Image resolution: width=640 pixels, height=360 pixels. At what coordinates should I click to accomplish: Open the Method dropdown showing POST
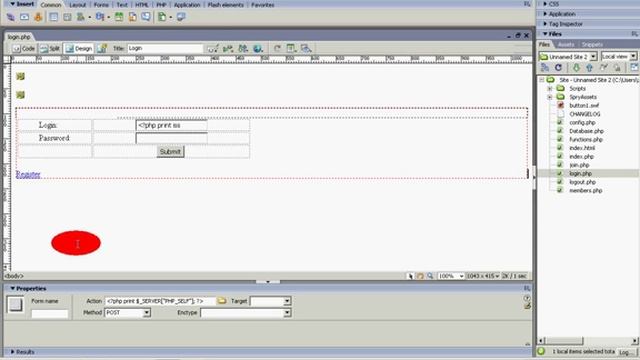pyautogui.click(x=147, y=313)
